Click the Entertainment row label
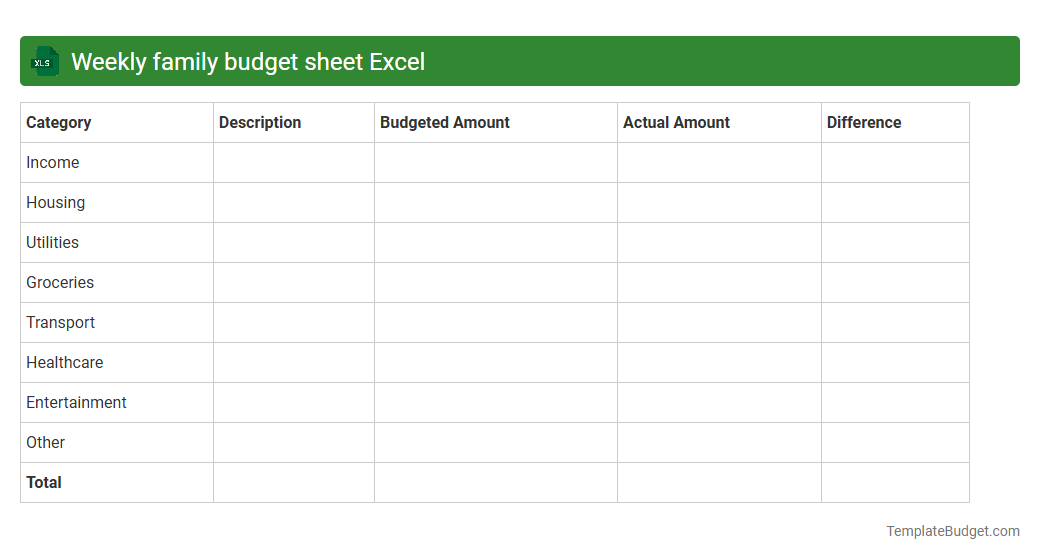Screen dimensions: 1040x560 76,402
